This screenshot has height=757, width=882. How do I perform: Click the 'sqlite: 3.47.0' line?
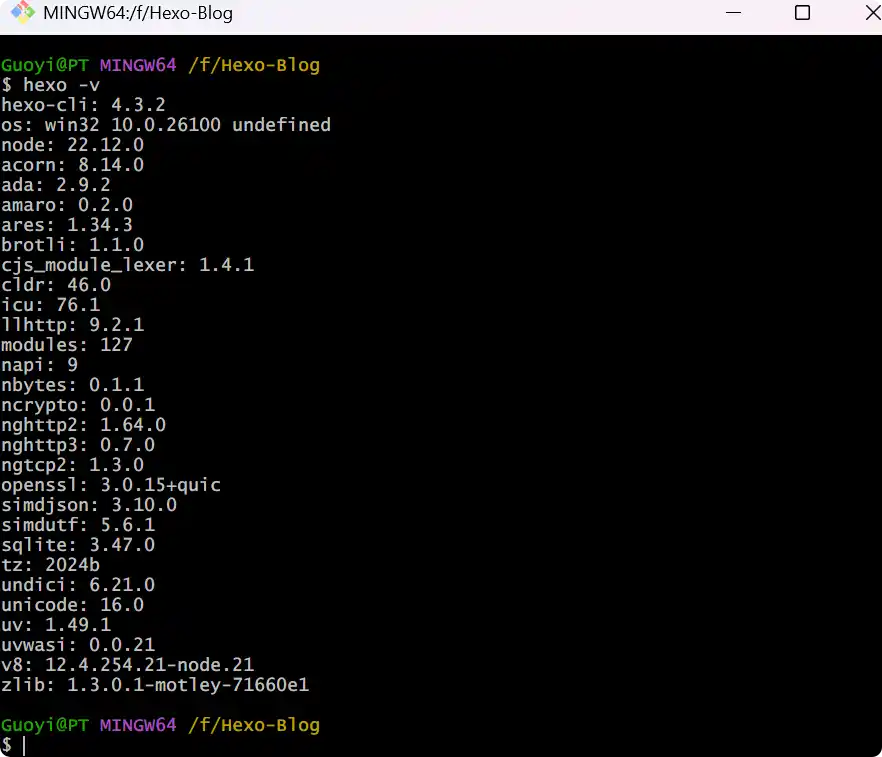point(78,544)
